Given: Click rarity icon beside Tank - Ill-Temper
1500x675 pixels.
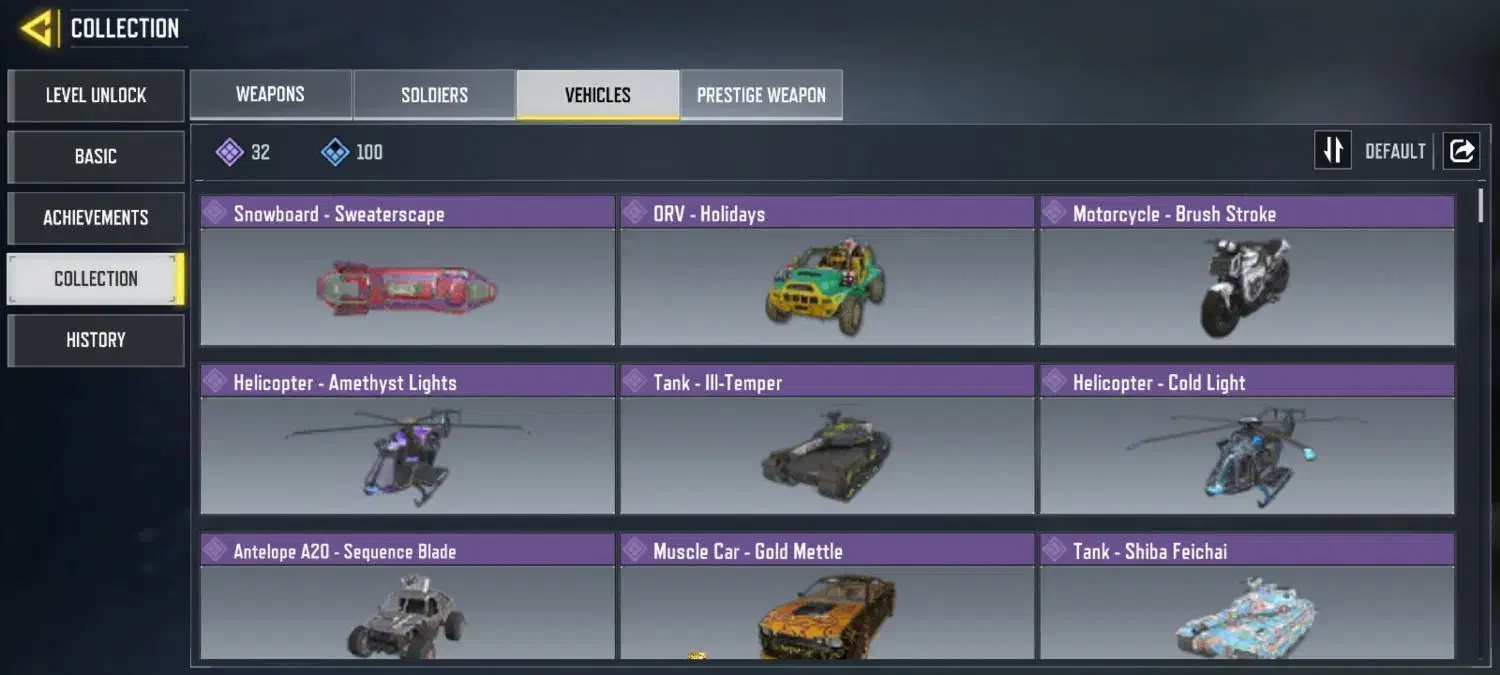Looking at the screenshot, I should coord(635,381).
